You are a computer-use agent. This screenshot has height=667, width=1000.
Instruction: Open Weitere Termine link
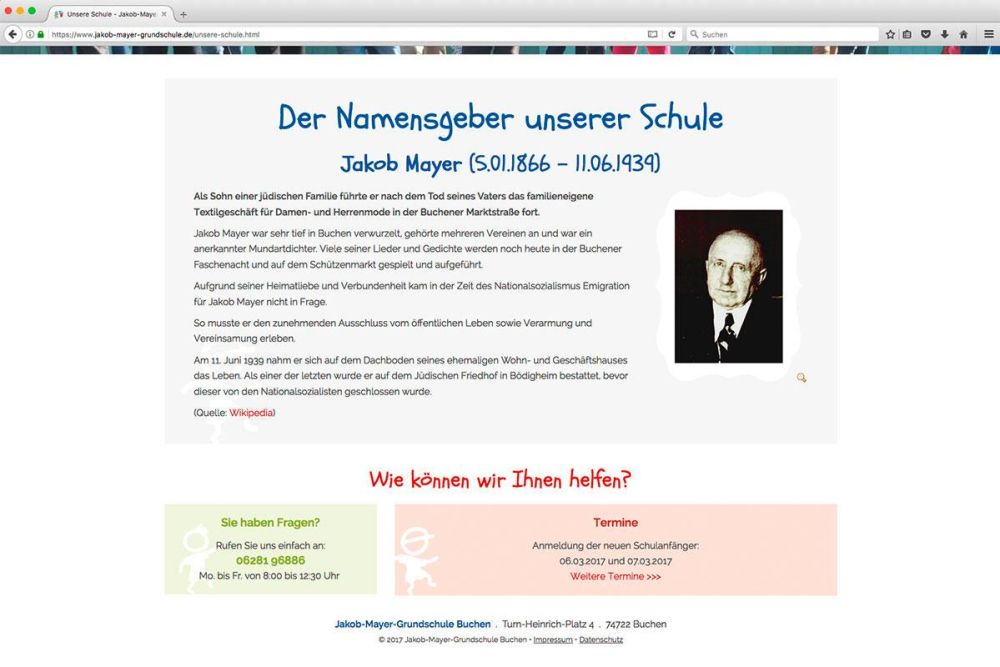tap(615, 575)
